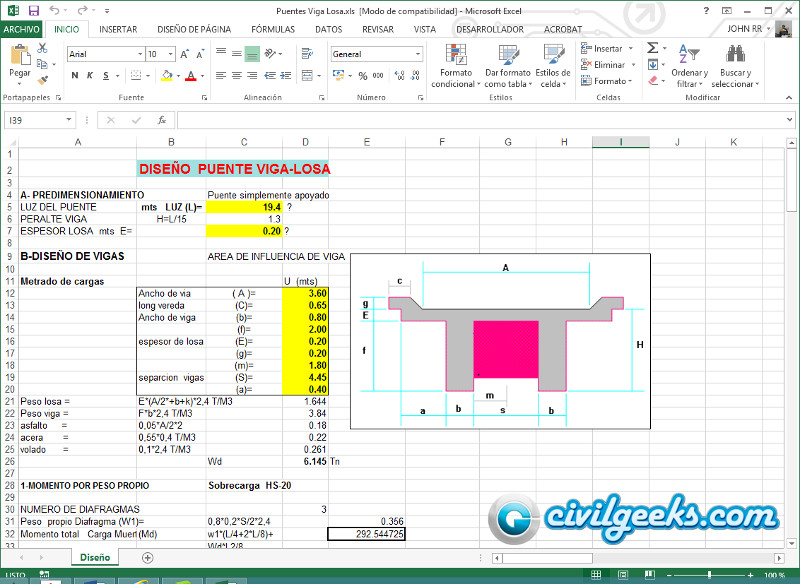Click the Save icon in quick access toolbar
800x584 pixels.
coord(33,10)
